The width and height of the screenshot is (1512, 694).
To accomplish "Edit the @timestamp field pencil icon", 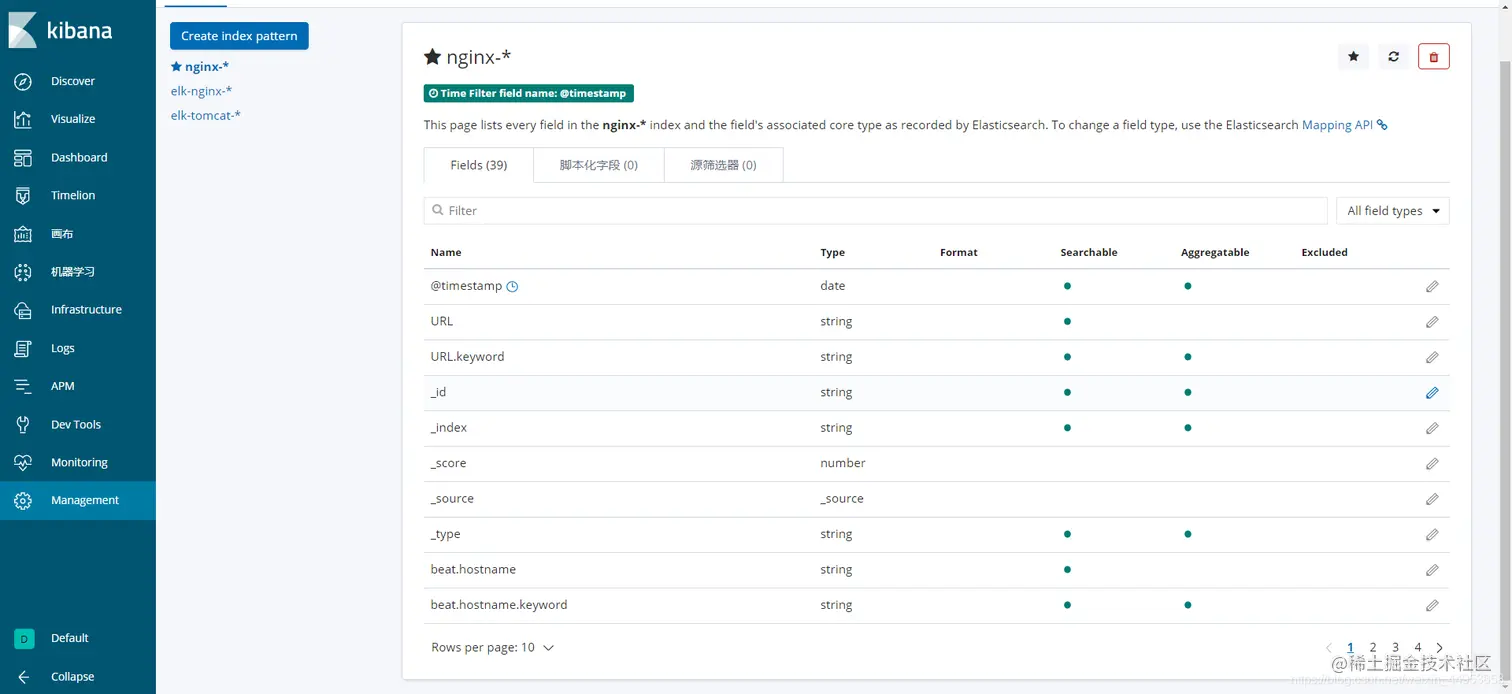I will pyautogui.click(x=1432, y=286).
